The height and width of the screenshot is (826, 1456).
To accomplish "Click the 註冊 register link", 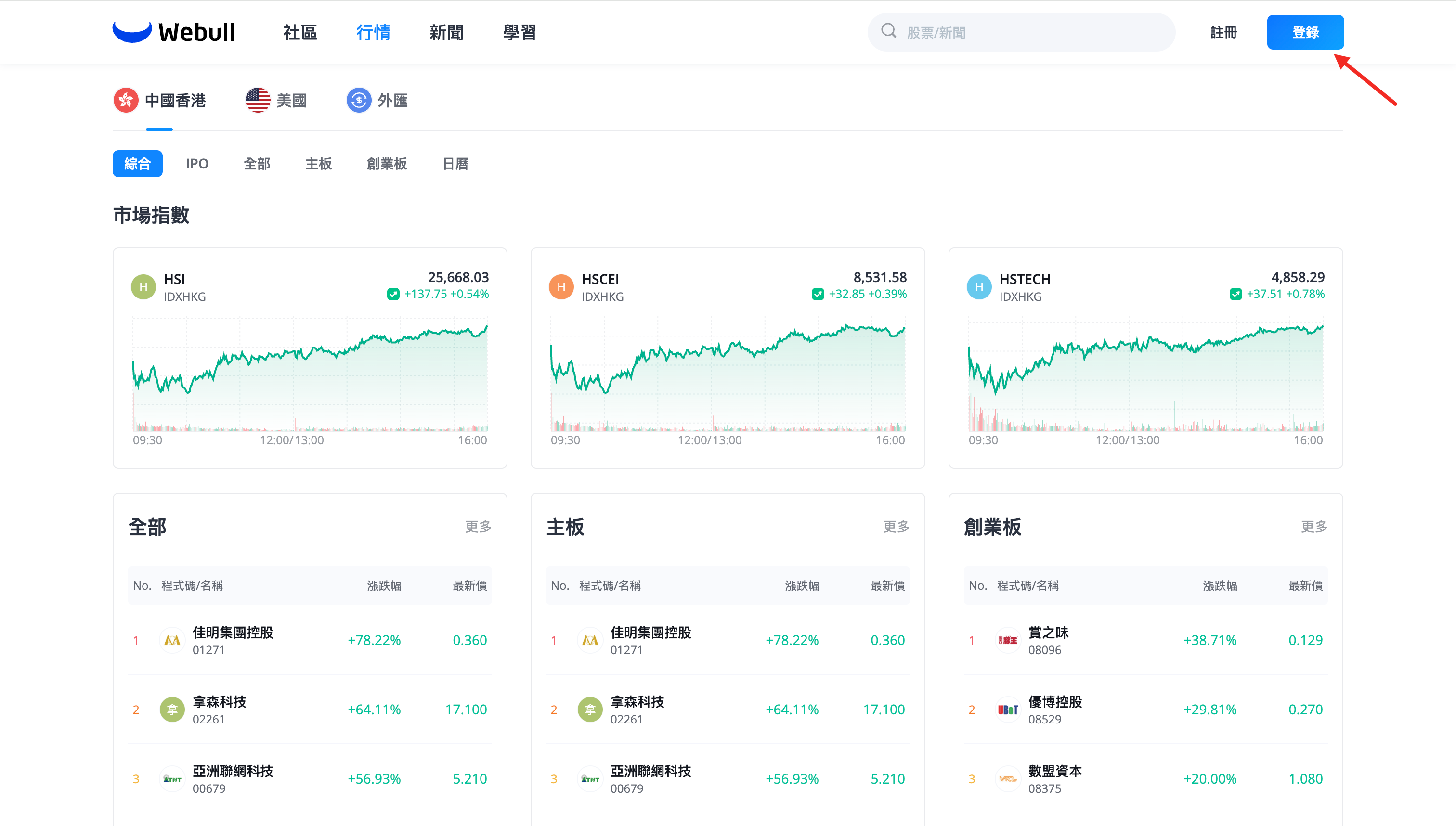I will pos(1224,32).
